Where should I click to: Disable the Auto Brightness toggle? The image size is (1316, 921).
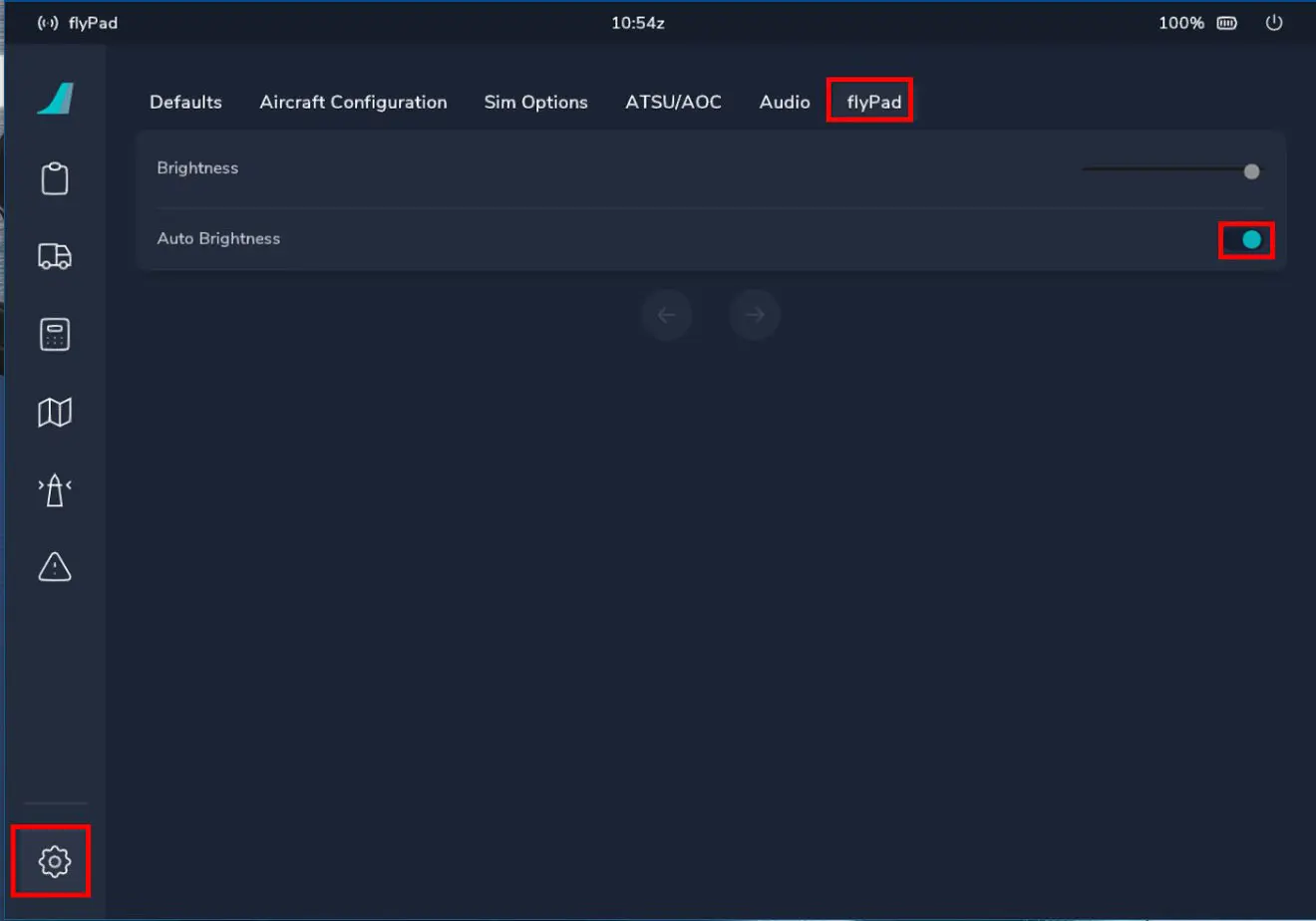click(x=1246, y=240)
